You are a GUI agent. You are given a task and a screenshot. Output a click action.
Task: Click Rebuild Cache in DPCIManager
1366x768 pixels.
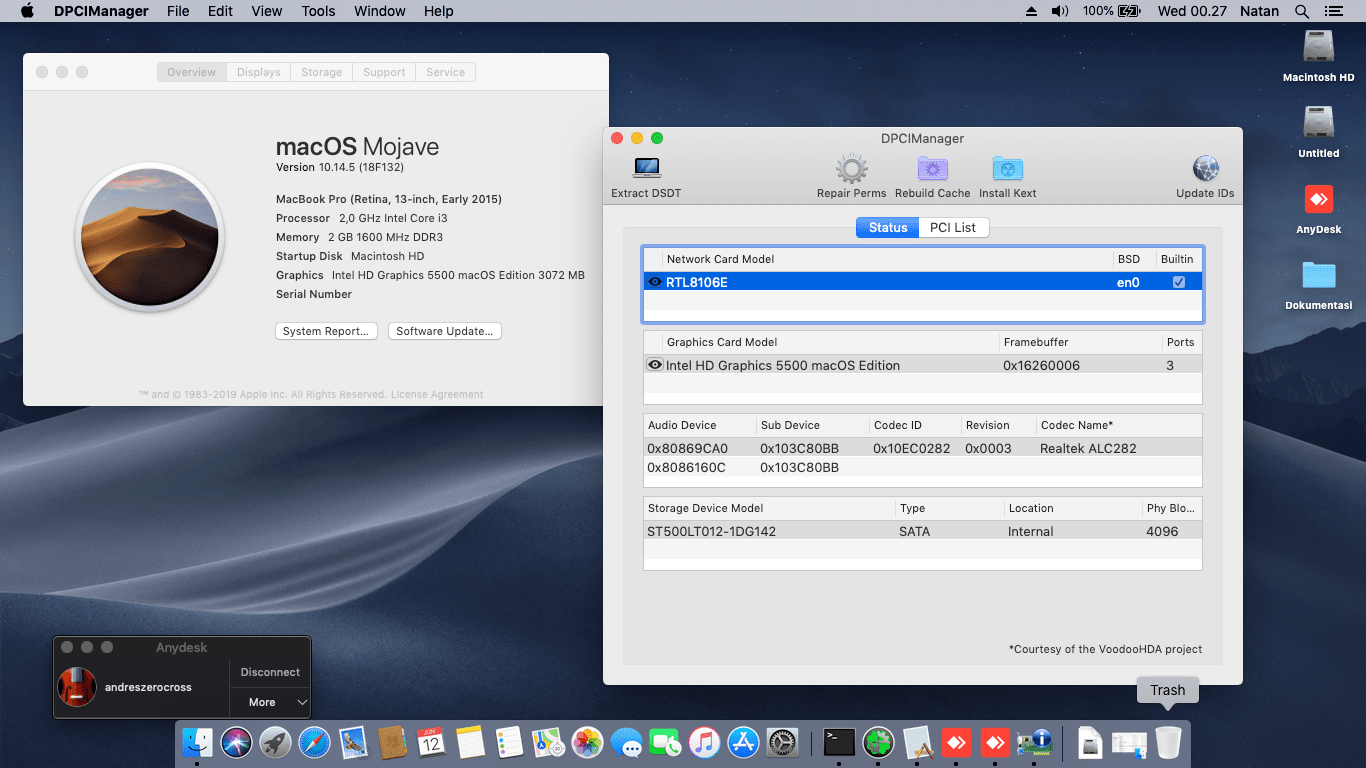932,168
